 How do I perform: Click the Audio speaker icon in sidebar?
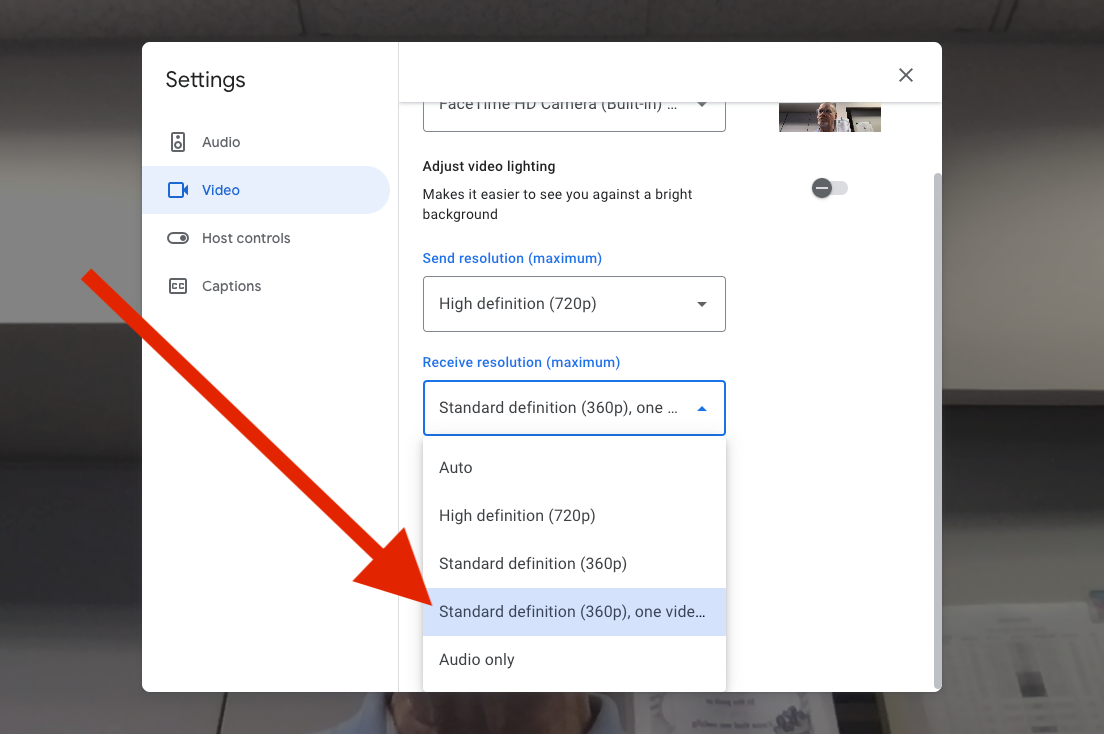point(178,142)
